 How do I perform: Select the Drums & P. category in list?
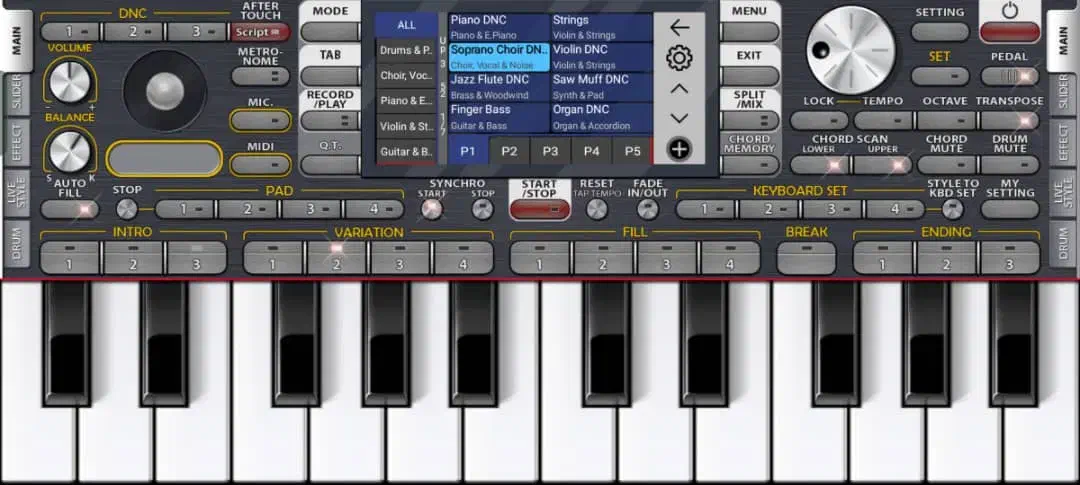click(x=406, y=50)
